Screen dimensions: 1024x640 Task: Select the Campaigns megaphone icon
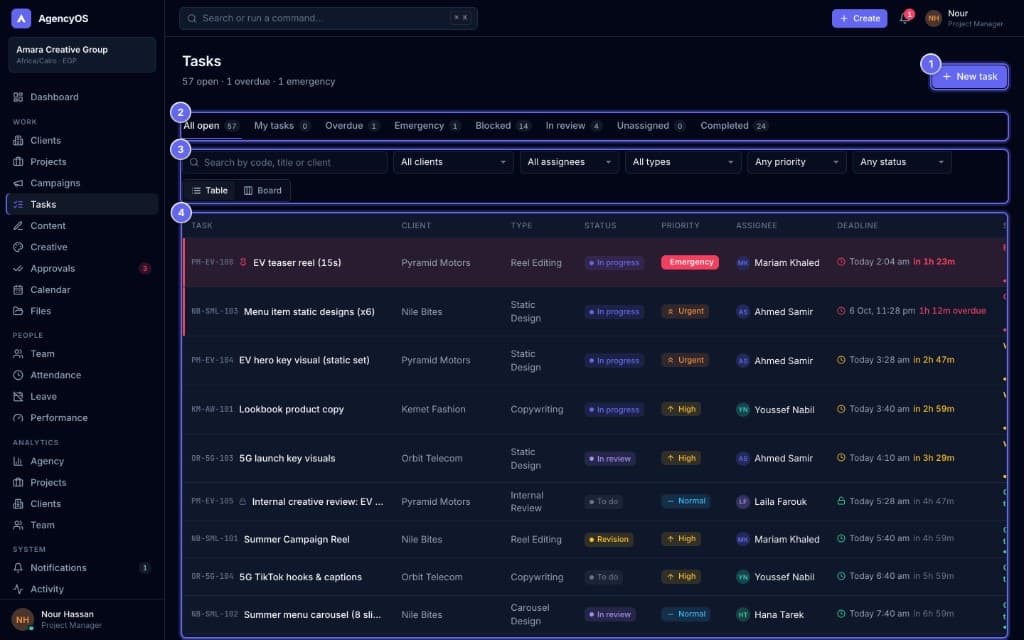tap(18, 183)
